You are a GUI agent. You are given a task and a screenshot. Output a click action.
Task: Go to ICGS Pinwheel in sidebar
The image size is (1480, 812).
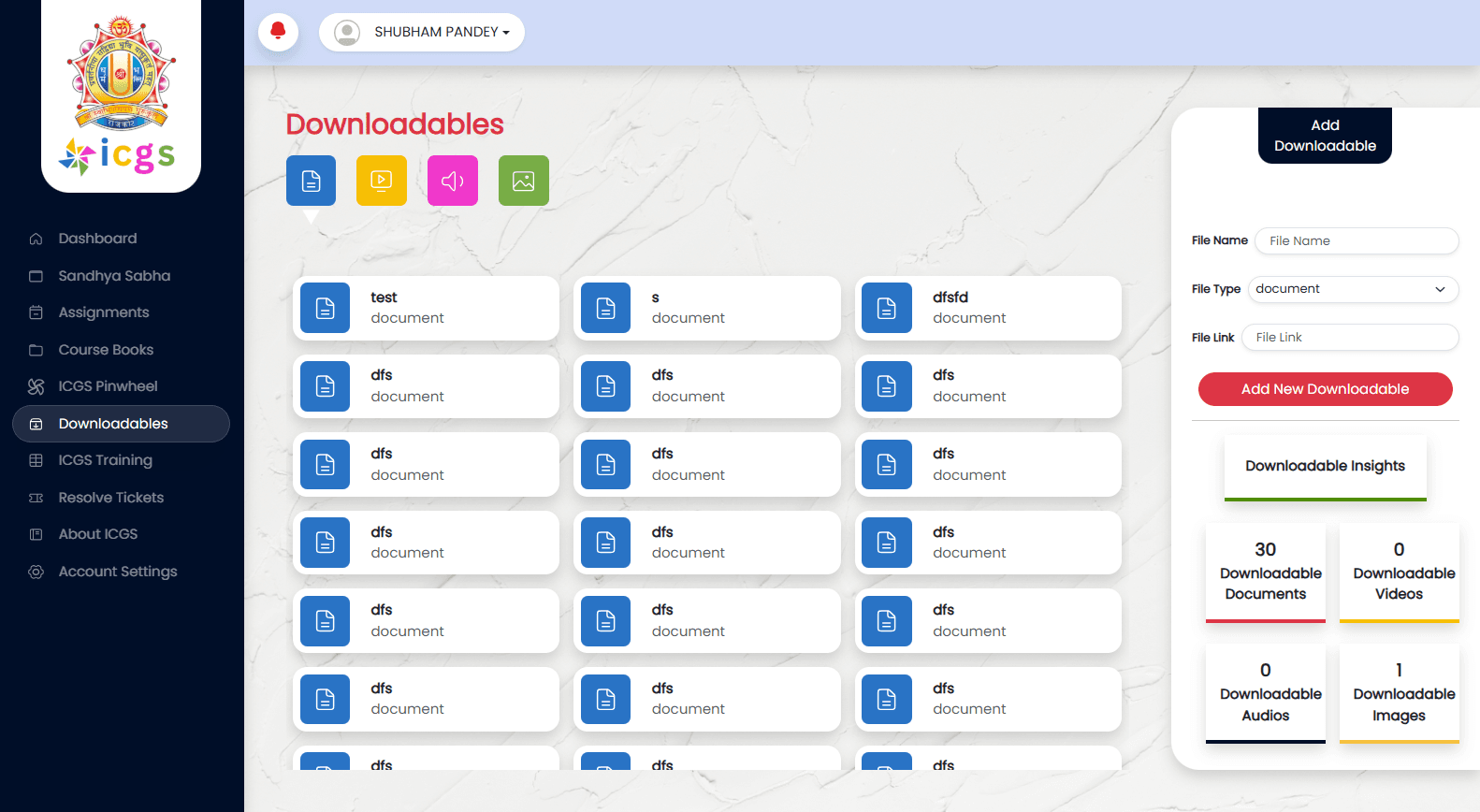point(108,386)
